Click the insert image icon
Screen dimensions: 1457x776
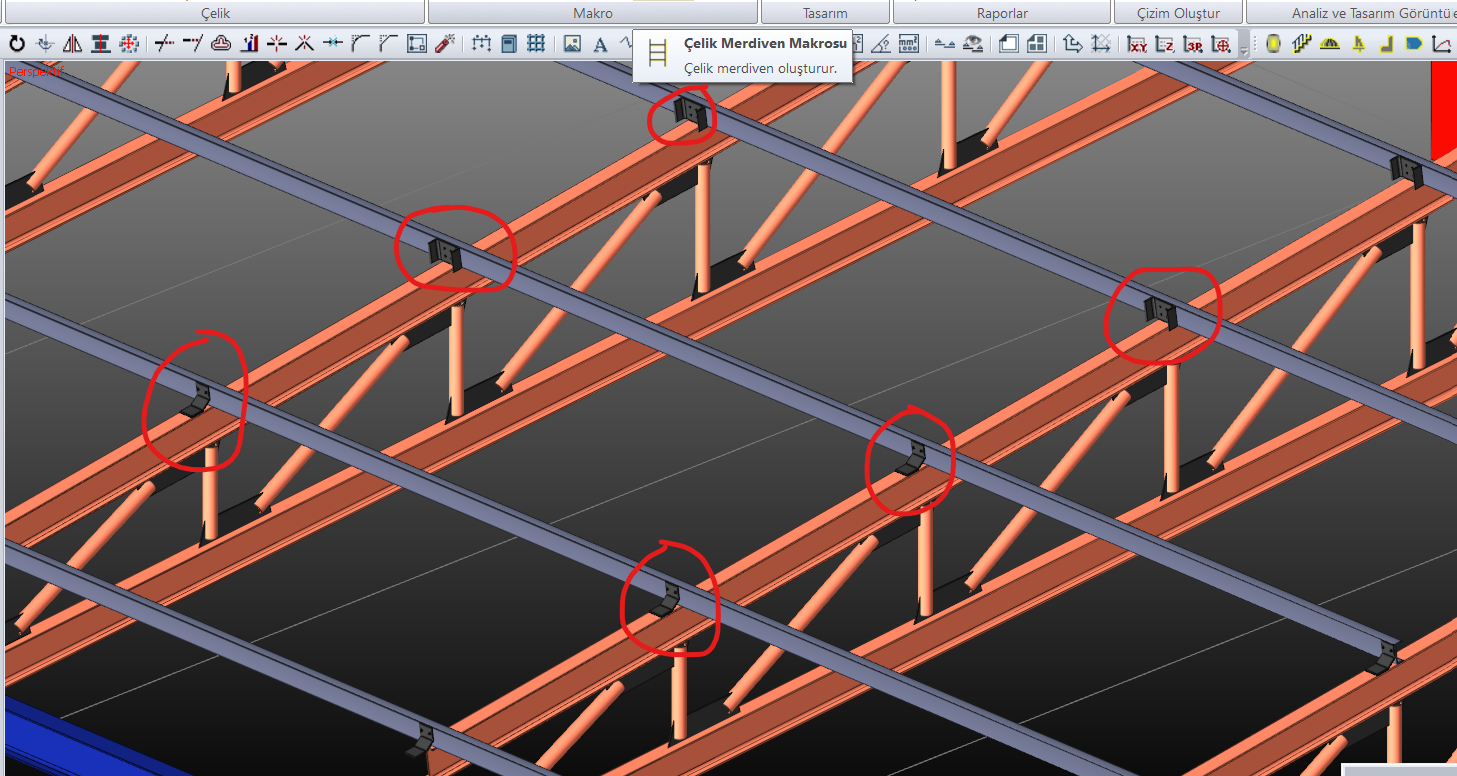572,44
